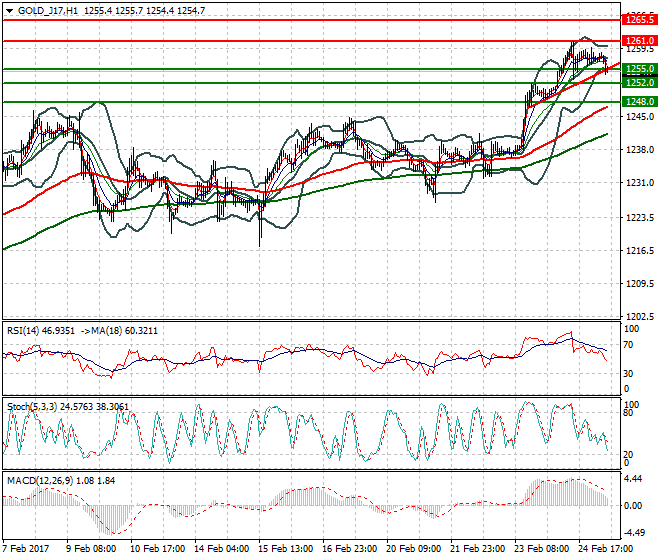Select the 1248.0 green support level label
660x560 pixels.
640,101
